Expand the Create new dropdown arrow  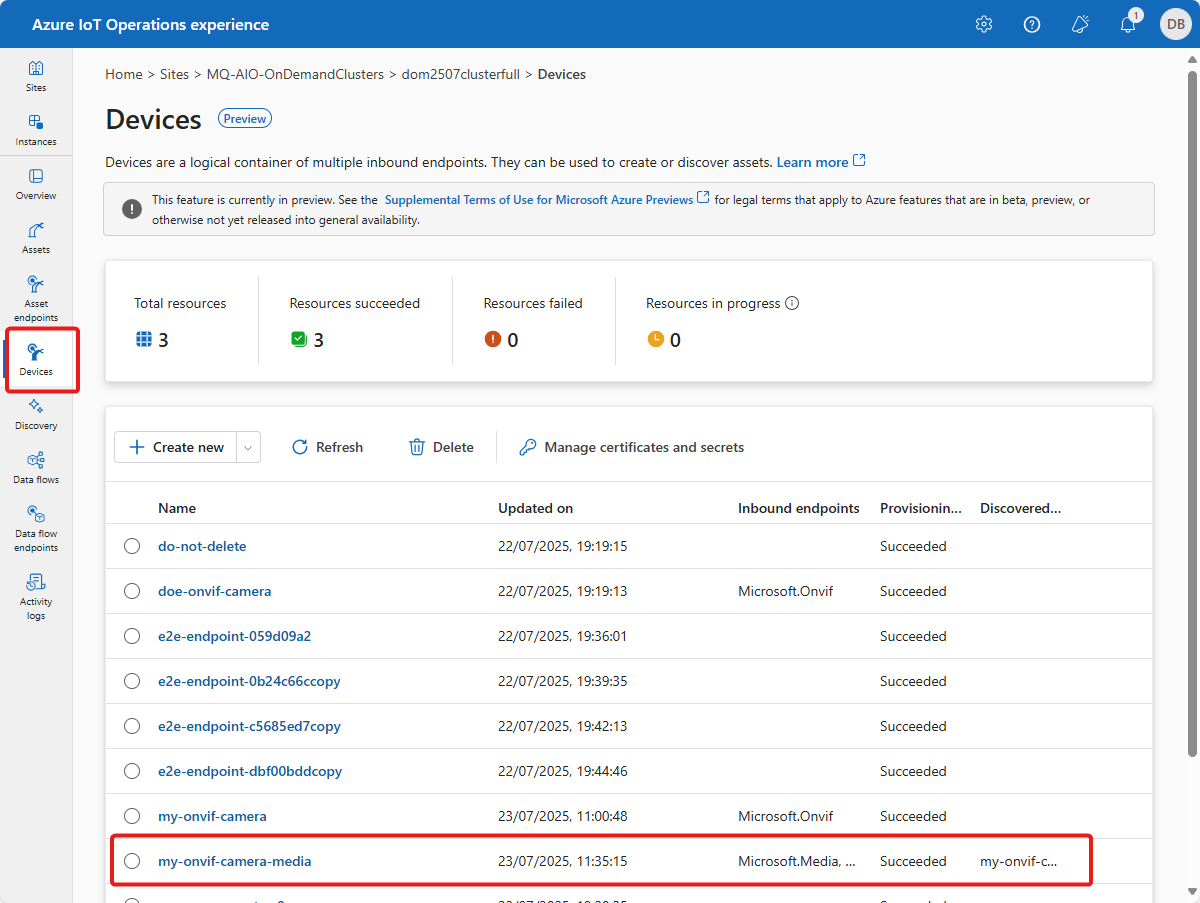pos(249,447)
